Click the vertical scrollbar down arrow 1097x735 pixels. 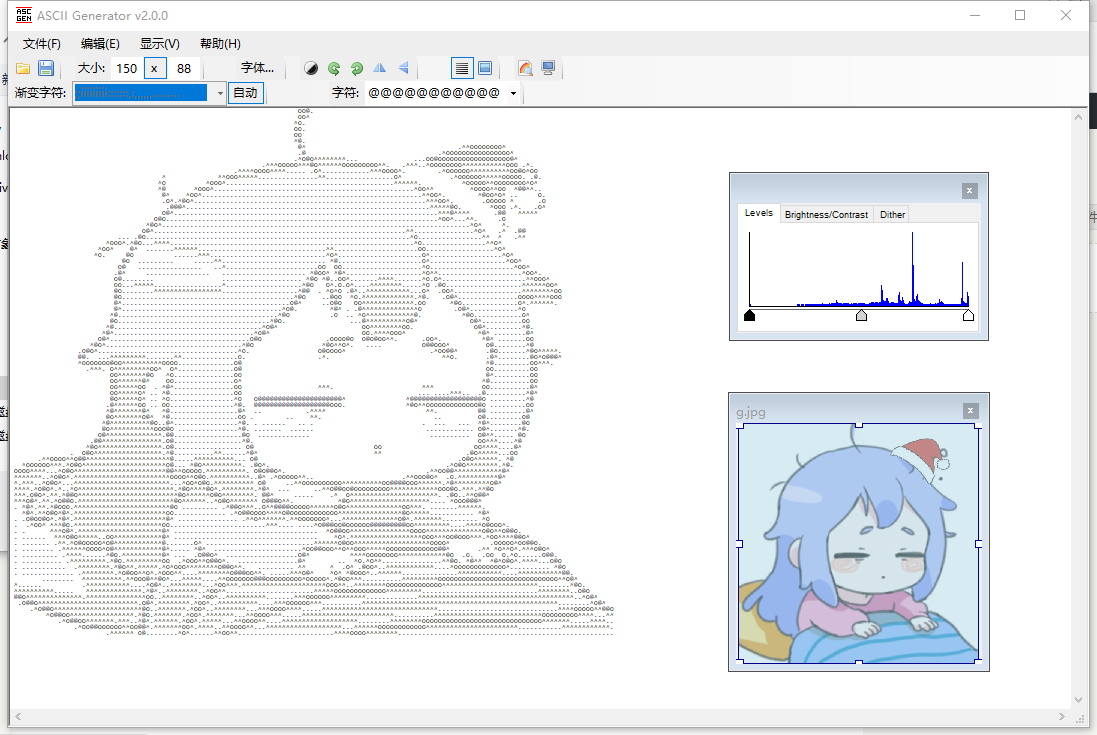1078,699
